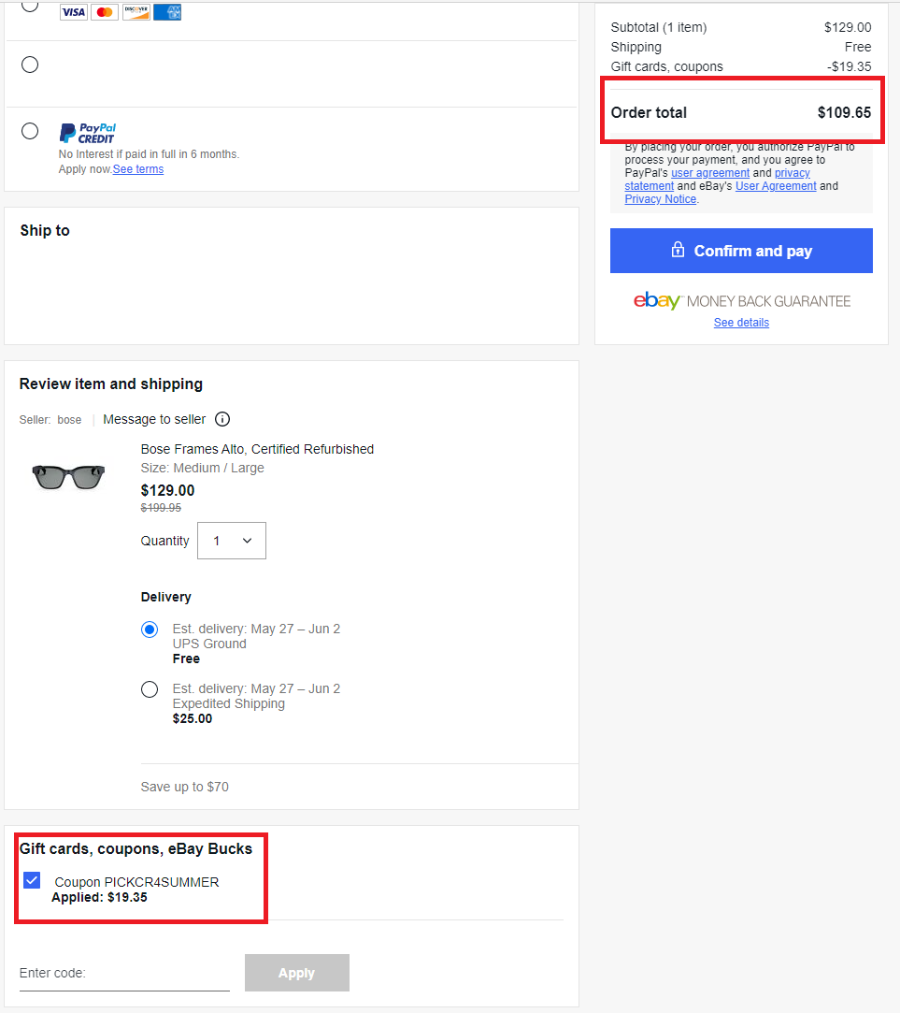Click the Bose Frames sunglasses thumbnail

coord(68,477)
